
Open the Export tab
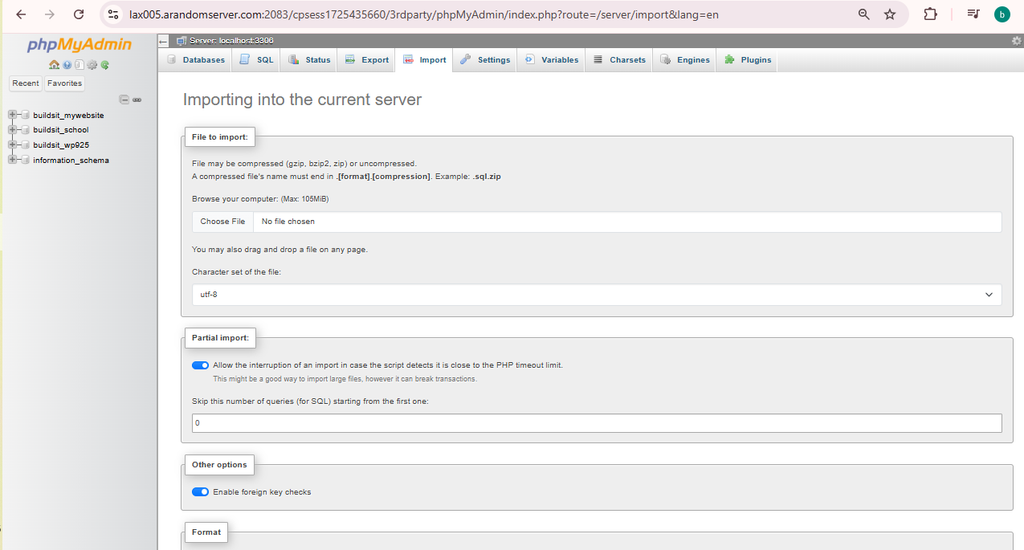point(367,59)
